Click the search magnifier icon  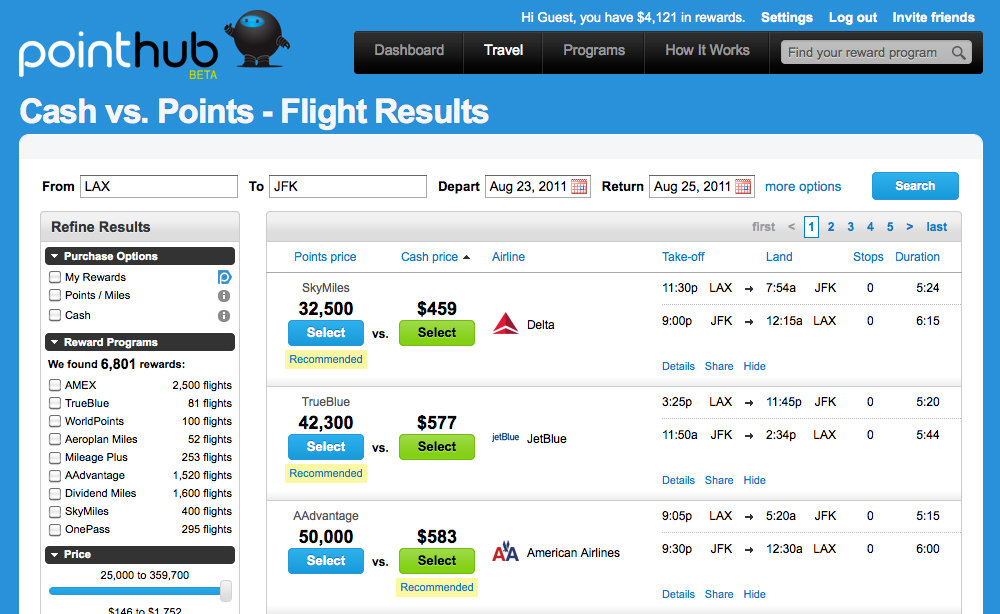pos(958,52)
